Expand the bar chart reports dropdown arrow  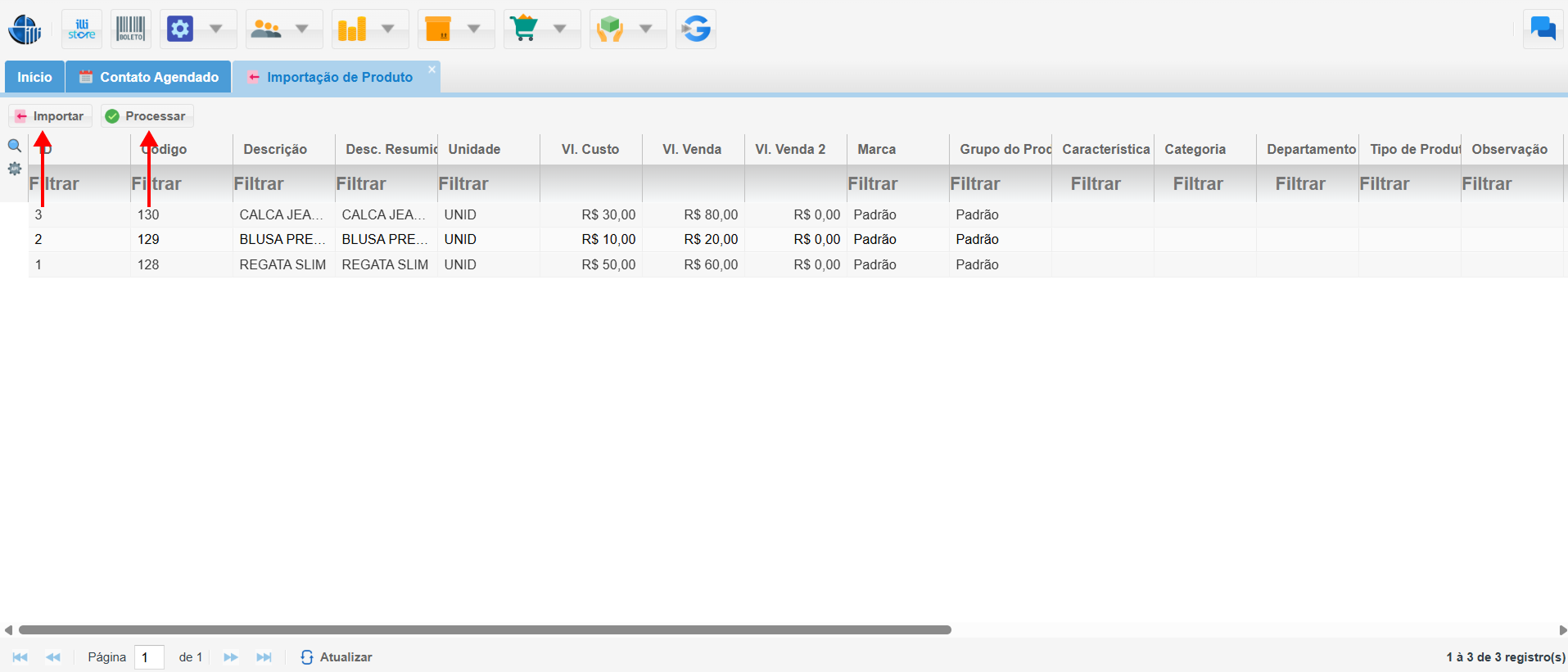pos(388,29)
